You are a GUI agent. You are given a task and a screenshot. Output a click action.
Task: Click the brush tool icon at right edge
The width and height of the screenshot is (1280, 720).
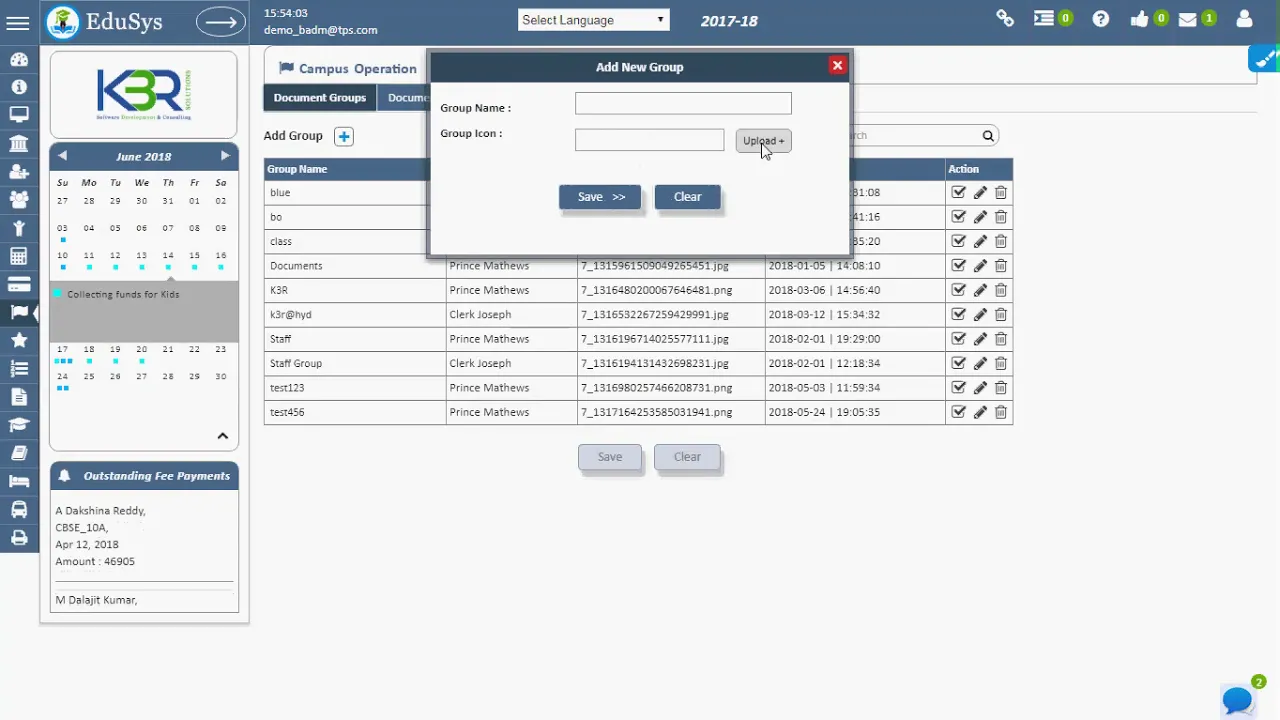click(1265, 58)
